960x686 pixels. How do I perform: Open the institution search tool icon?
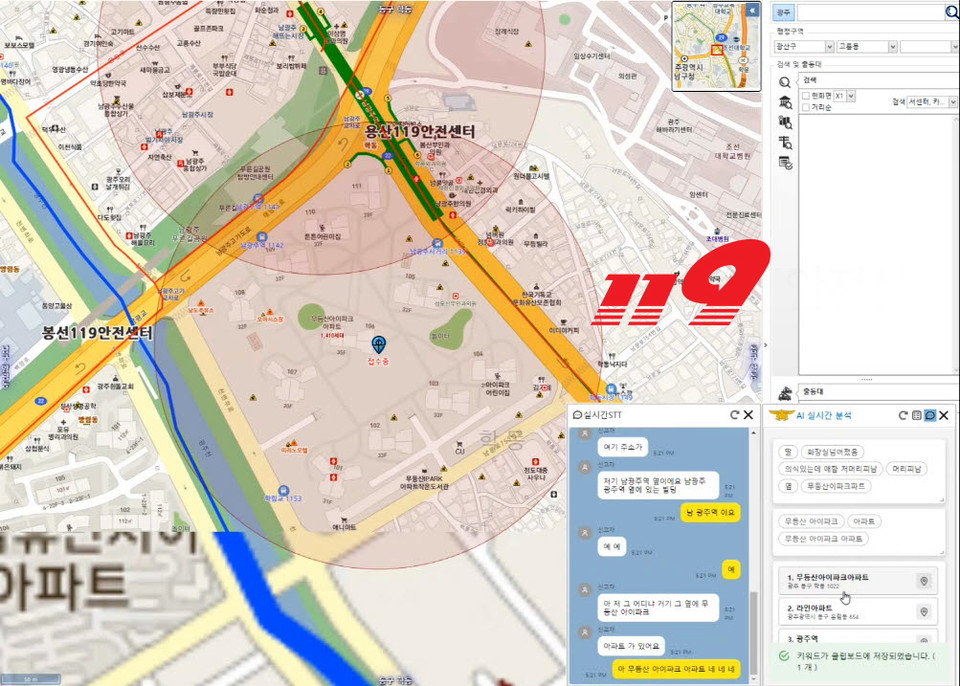click(x=785, y=102)
